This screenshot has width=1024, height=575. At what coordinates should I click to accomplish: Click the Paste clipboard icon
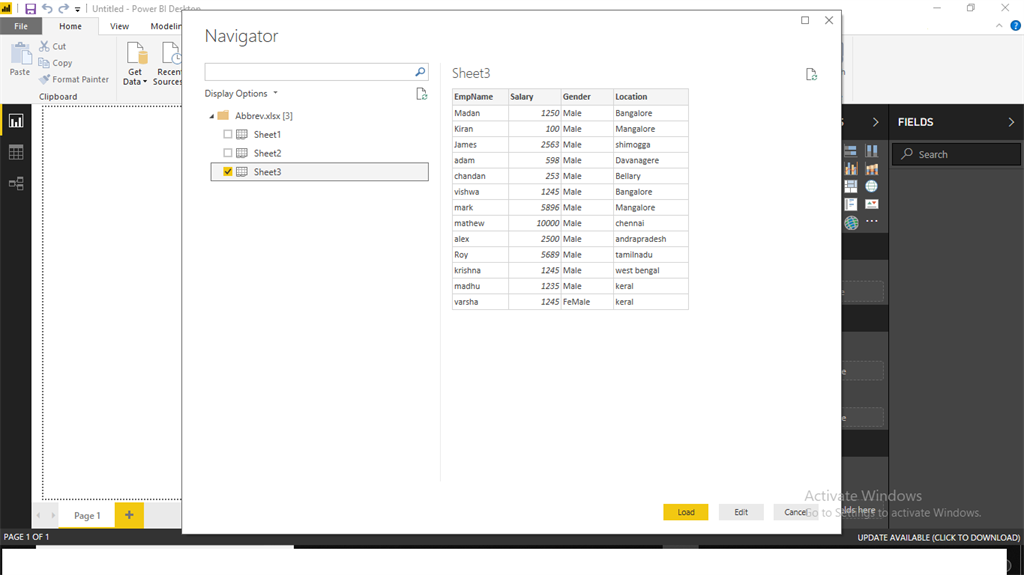coord(20,54)
